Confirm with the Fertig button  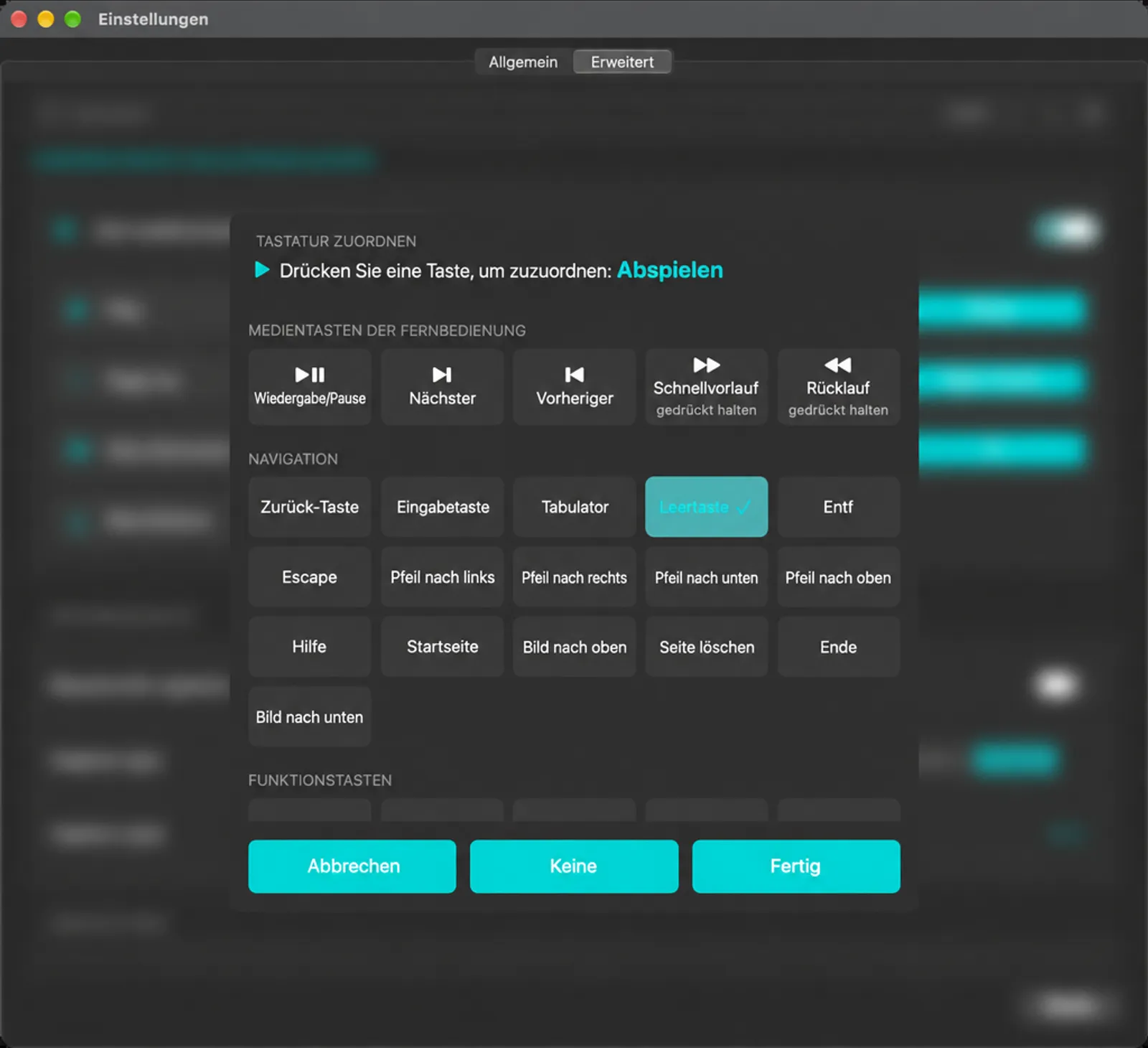(796, 866)
